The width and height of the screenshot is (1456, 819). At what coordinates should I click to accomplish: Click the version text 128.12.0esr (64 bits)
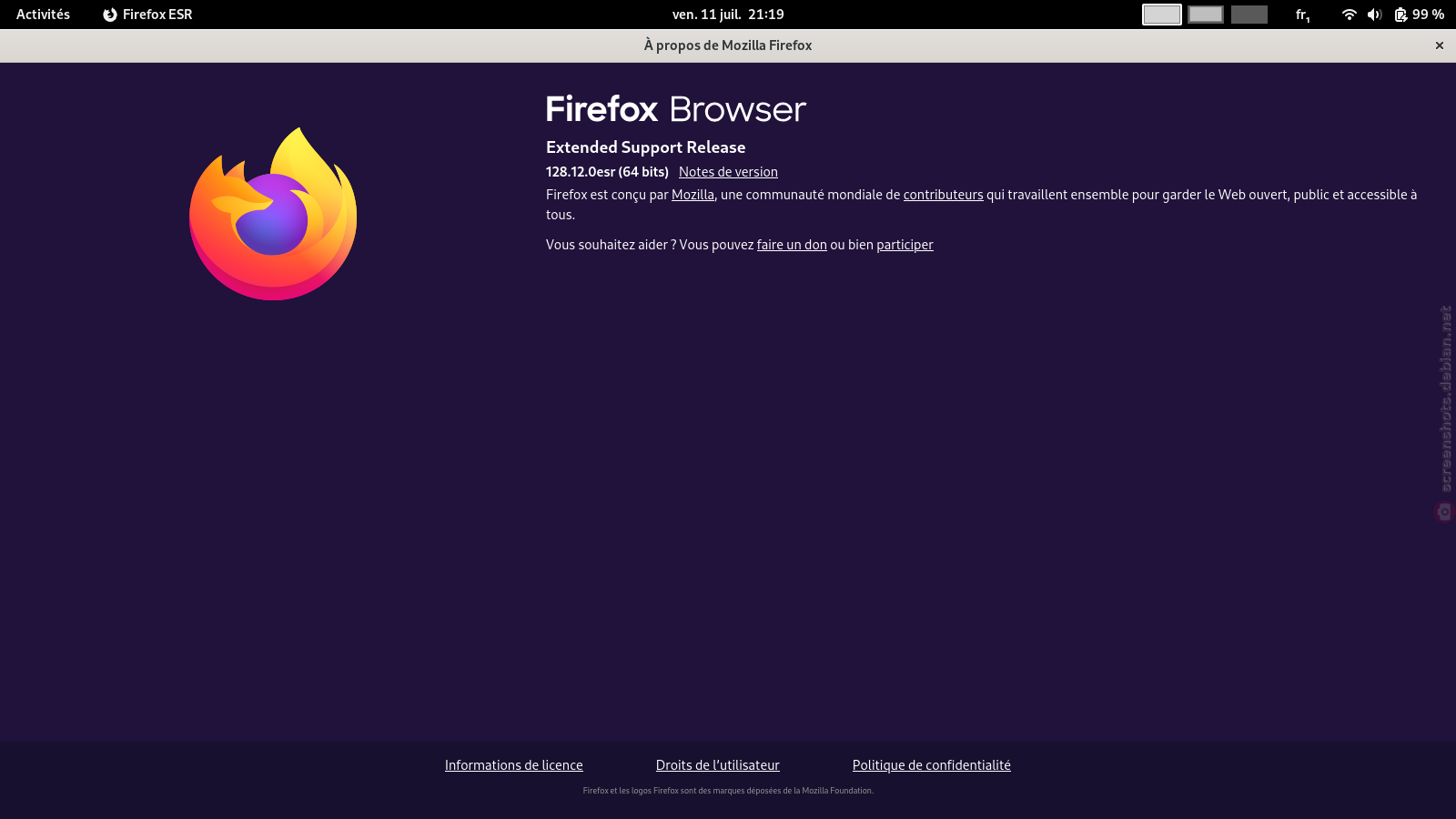(x=607, y=172)
